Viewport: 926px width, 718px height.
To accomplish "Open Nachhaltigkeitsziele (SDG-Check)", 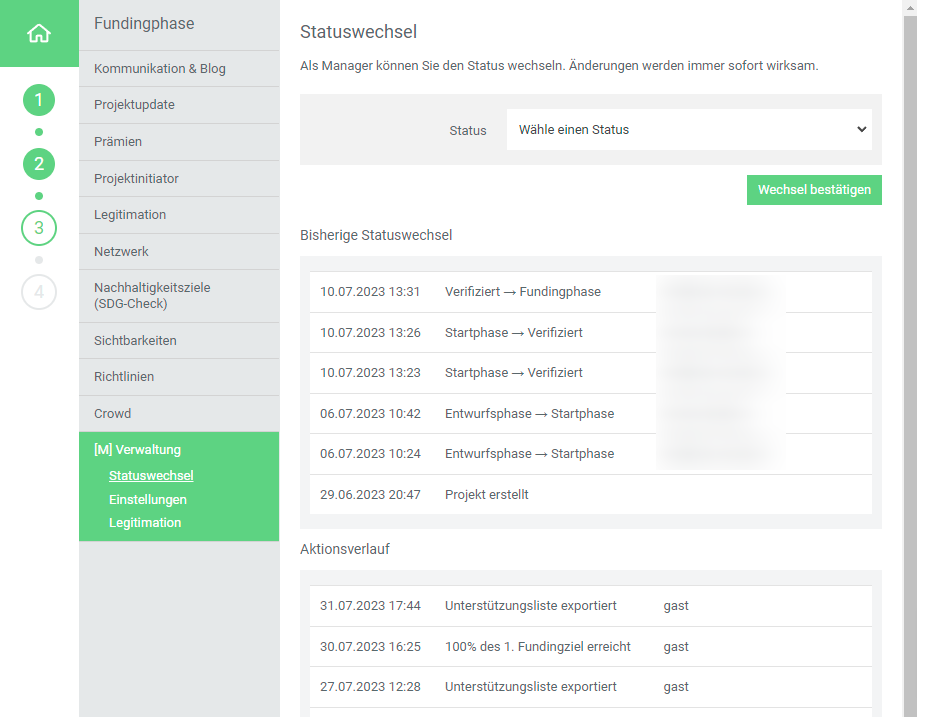I will pos(152,295).
